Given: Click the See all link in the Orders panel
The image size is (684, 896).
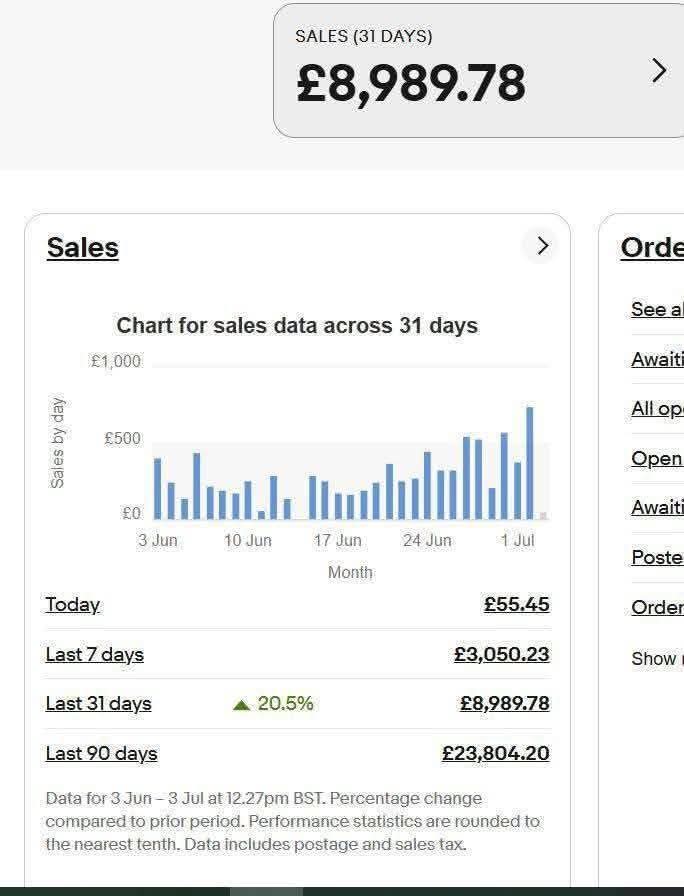Looking at the screenshot, I should [657, 309].
